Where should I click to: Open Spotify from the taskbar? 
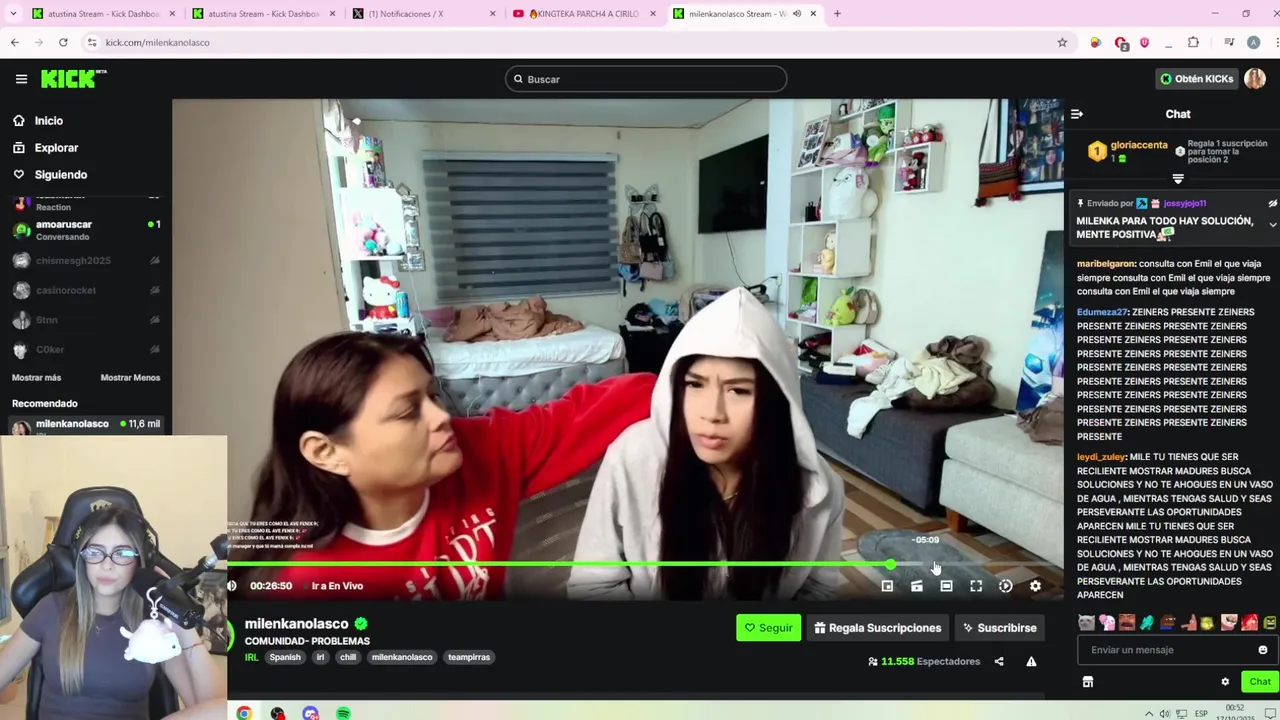click(343, 713)
